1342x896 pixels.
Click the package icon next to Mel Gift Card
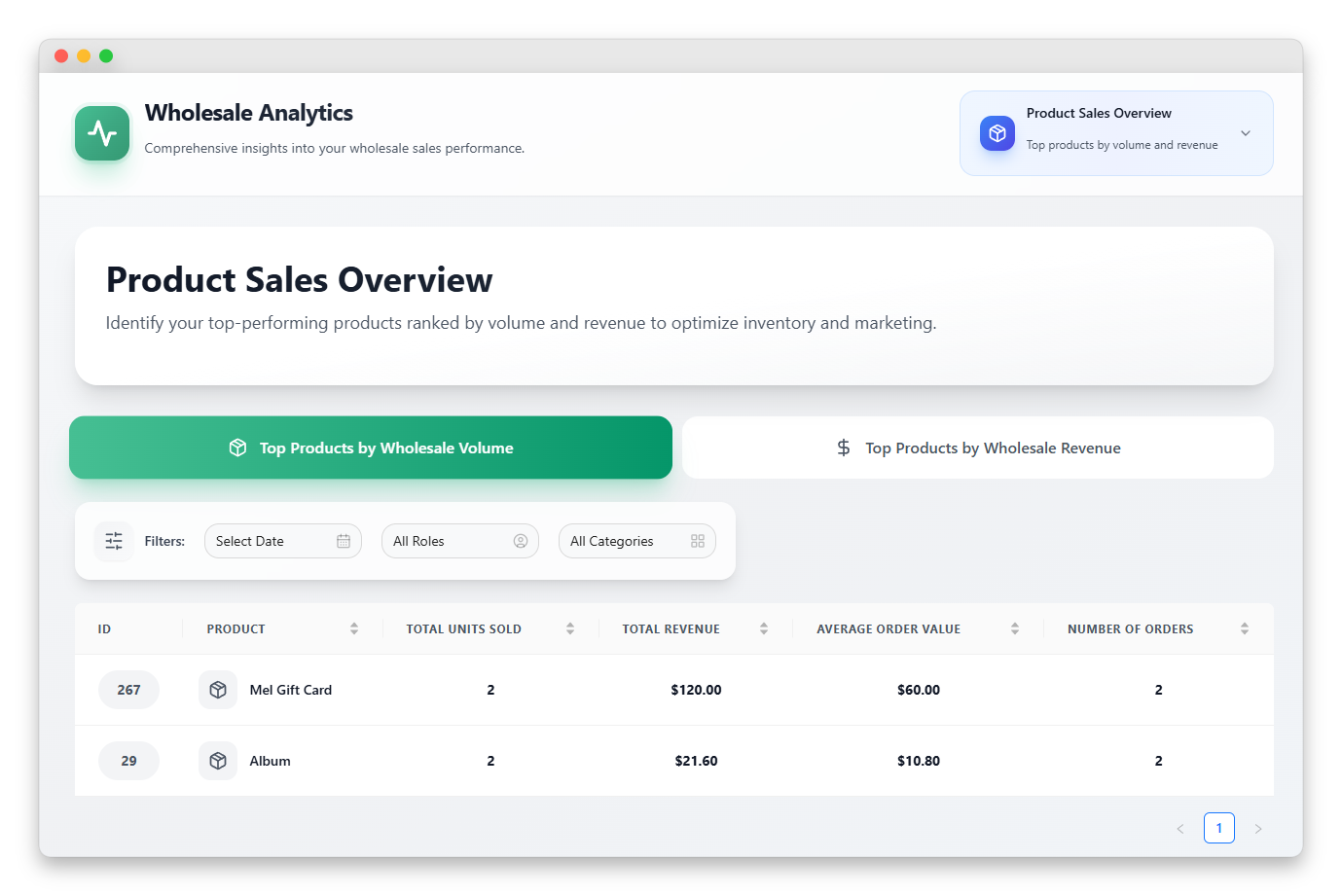(218, 690)
